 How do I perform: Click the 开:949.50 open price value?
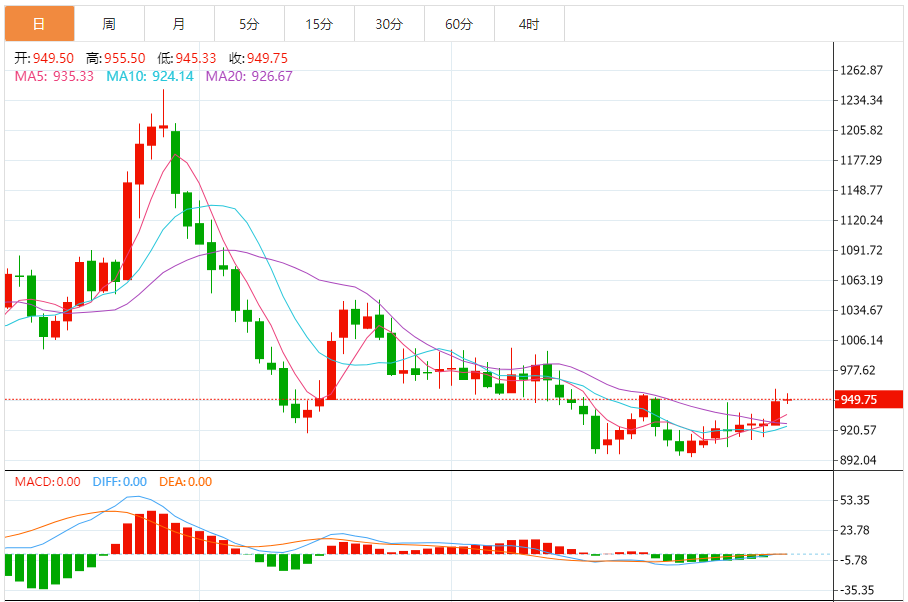tap(44, 58)
